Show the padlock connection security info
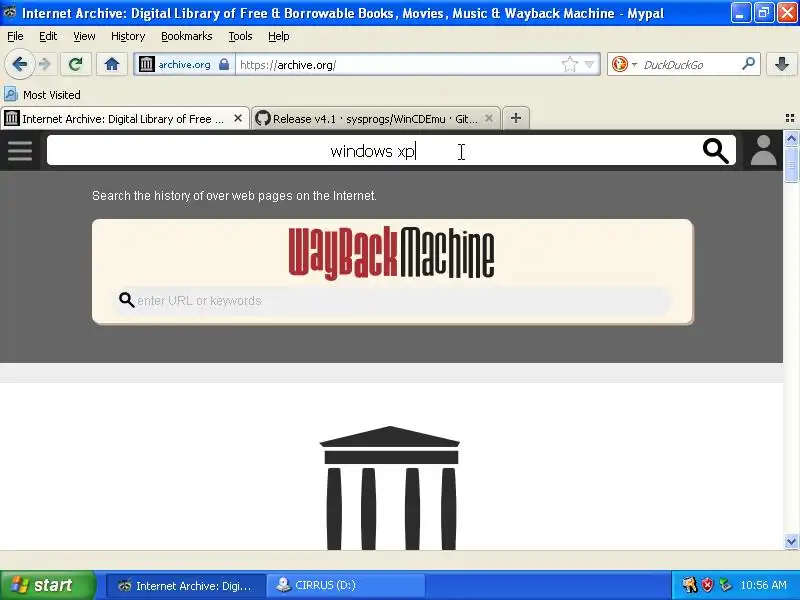This screenshot has width=800, height=600. click(224, 64)
